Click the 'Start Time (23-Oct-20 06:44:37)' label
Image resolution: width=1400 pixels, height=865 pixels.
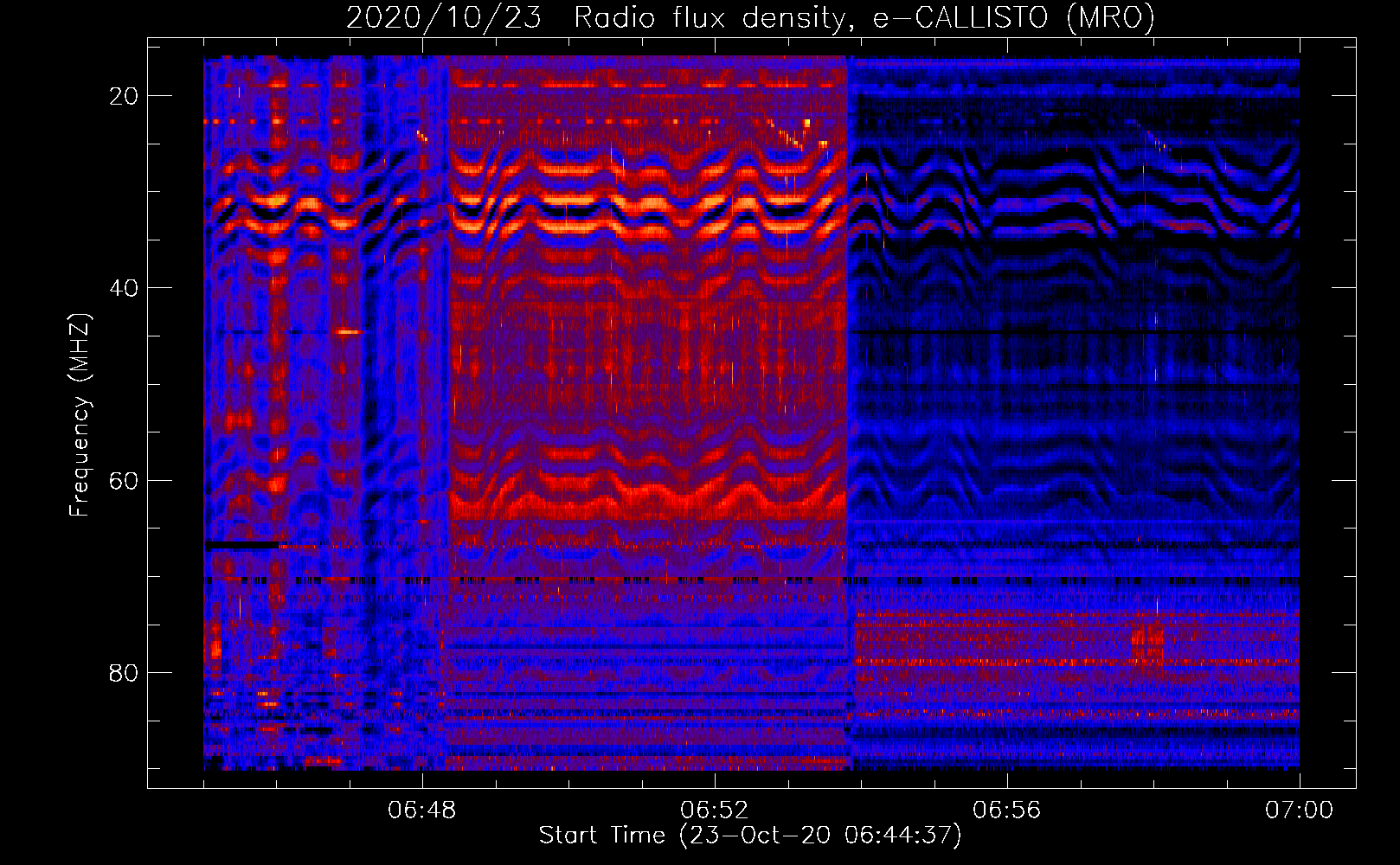750,836
